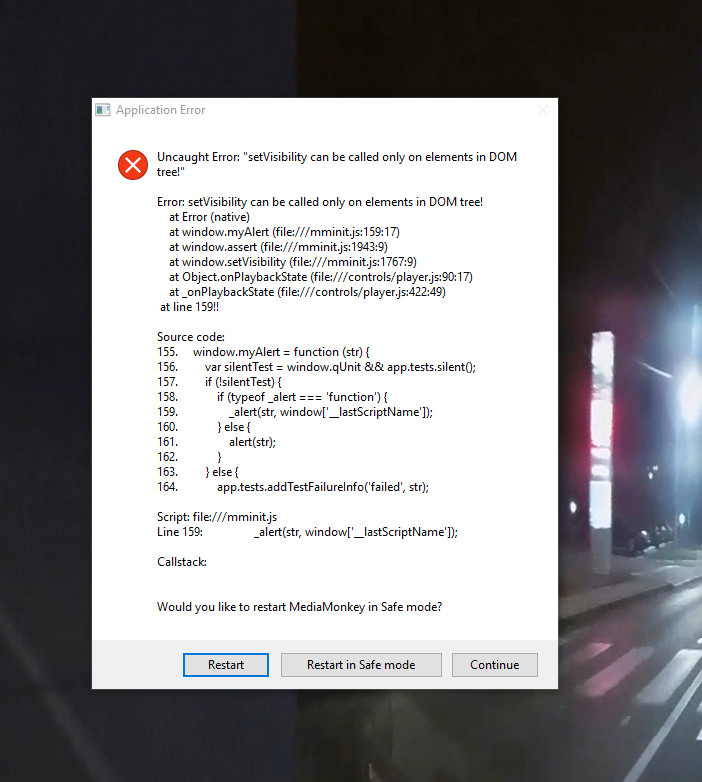Screen dimensions: 702x782
Task: Click the Restart button
Action: coord(226,665)
